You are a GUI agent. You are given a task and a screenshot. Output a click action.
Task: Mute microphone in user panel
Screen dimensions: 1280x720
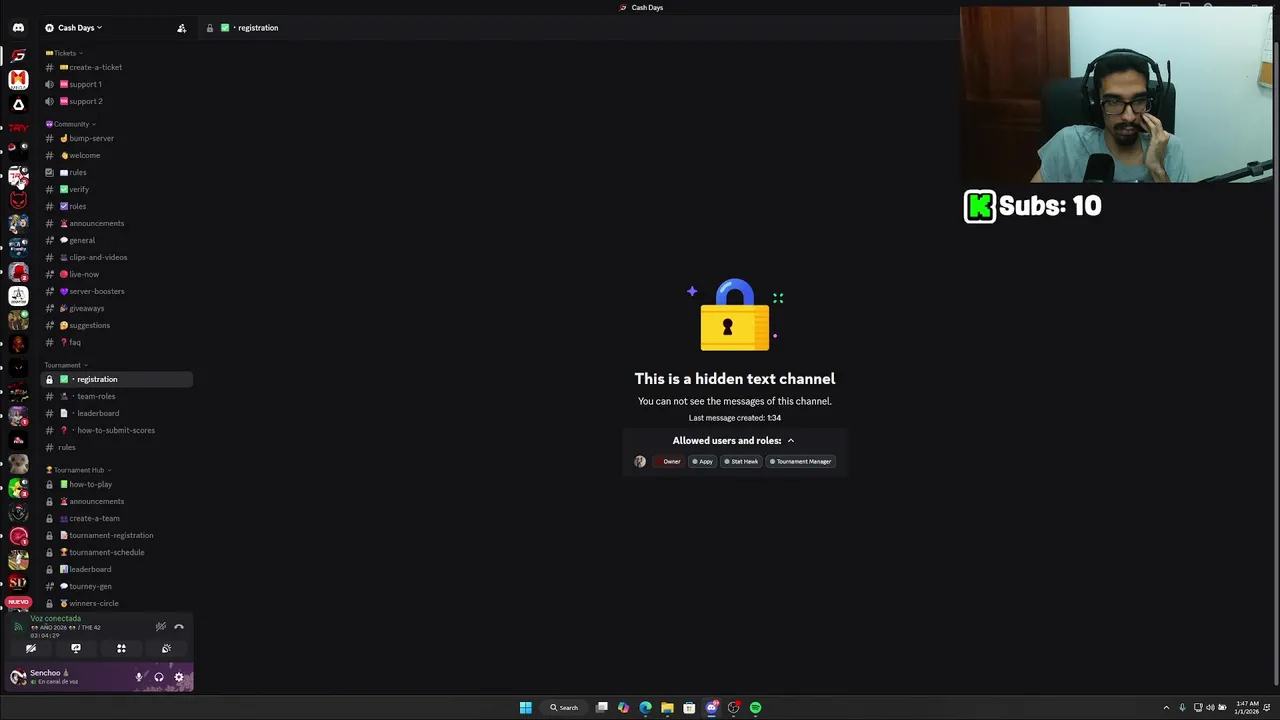point(139,677)
